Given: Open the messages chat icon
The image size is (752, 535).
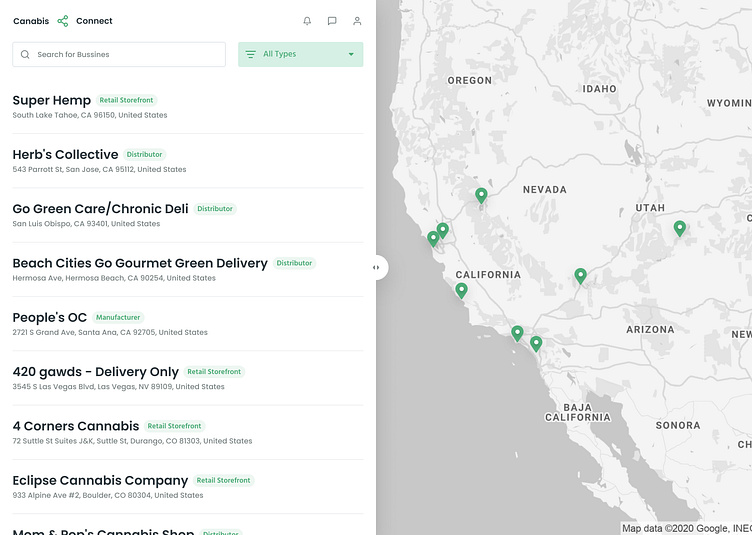Looking at the screenshot, I should tap(332, 21).
